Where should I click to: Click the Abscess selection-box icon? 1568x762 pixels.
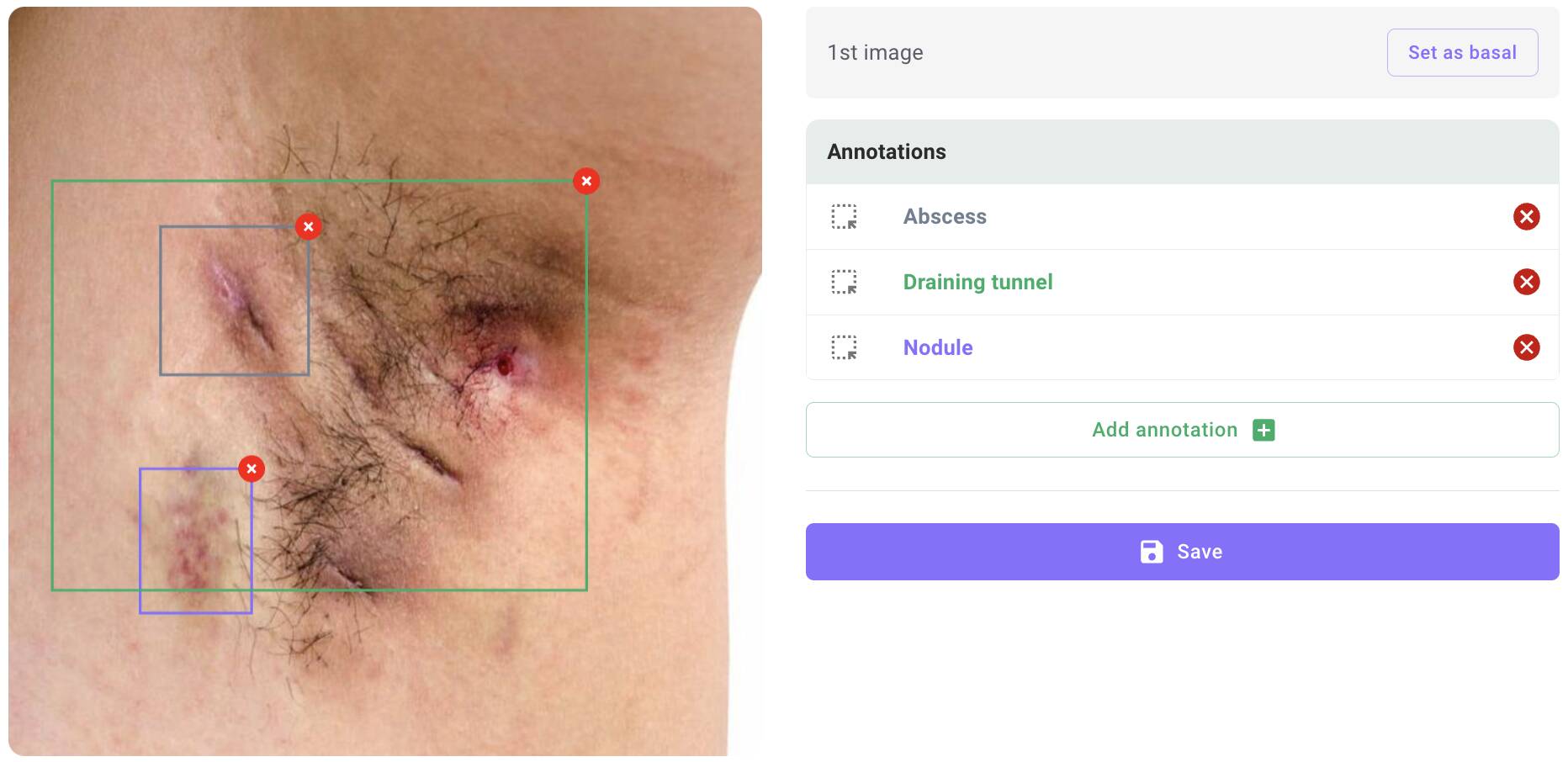[x=844, y=216]
